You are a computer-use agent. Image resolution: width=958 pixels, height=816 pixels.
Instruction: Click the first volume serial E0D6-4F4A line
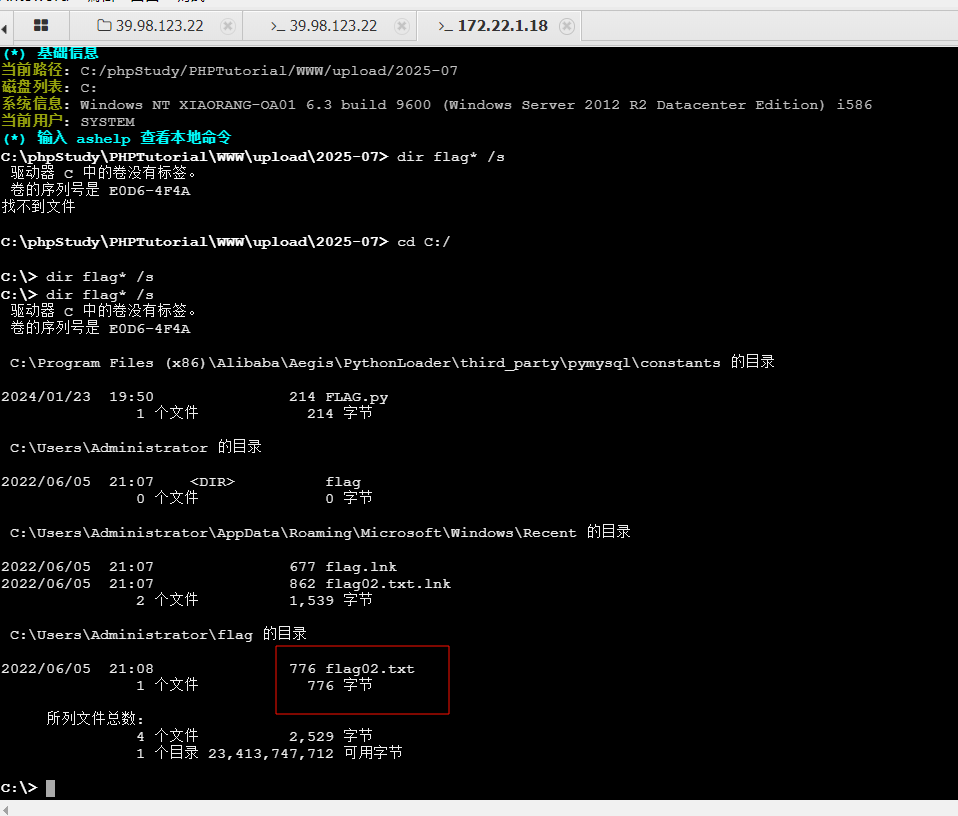pyautogui.click(x=100, y=191)
